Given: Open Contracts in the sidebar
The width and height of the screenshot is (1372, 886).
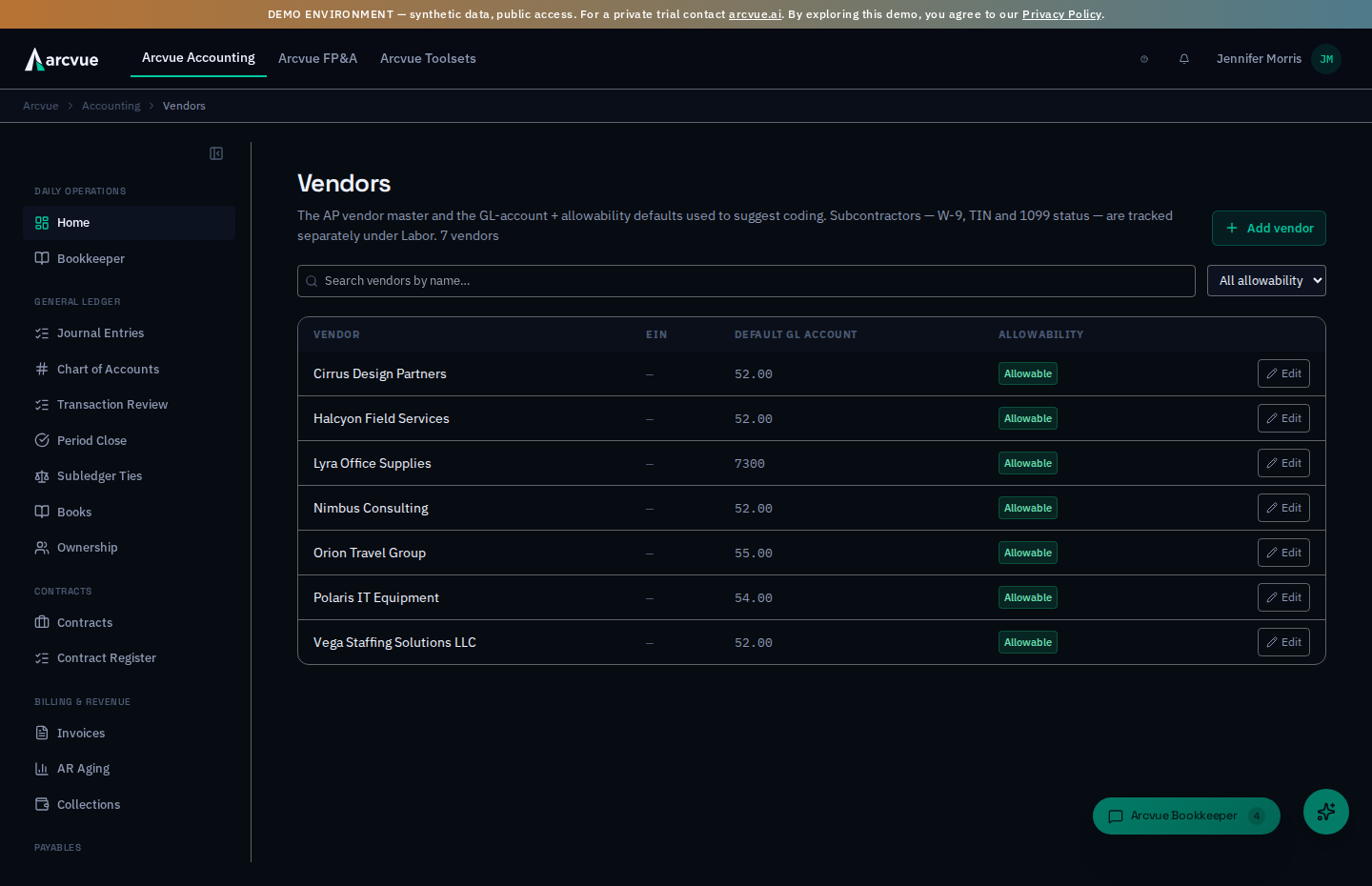Looking at the screenshot, I should click(129, 623).
